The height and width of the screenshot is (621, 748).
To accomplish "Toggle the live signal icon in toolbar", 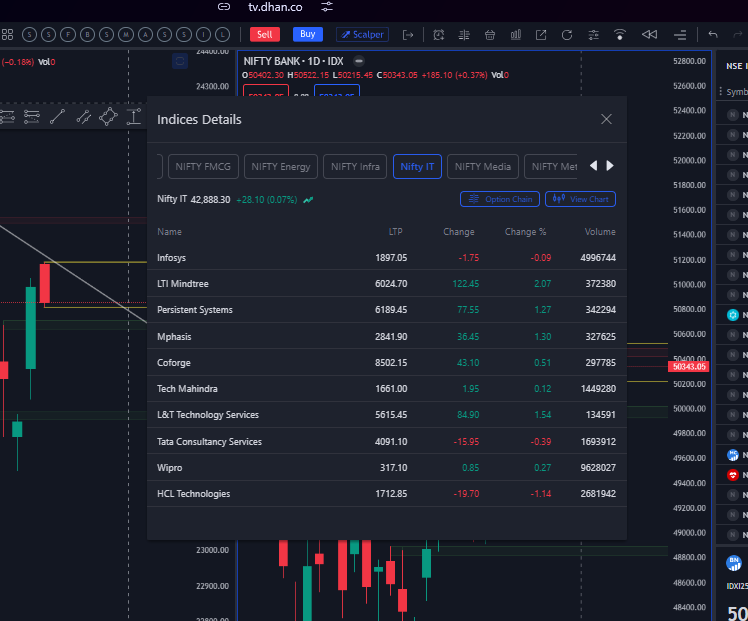I will [620, 35].
